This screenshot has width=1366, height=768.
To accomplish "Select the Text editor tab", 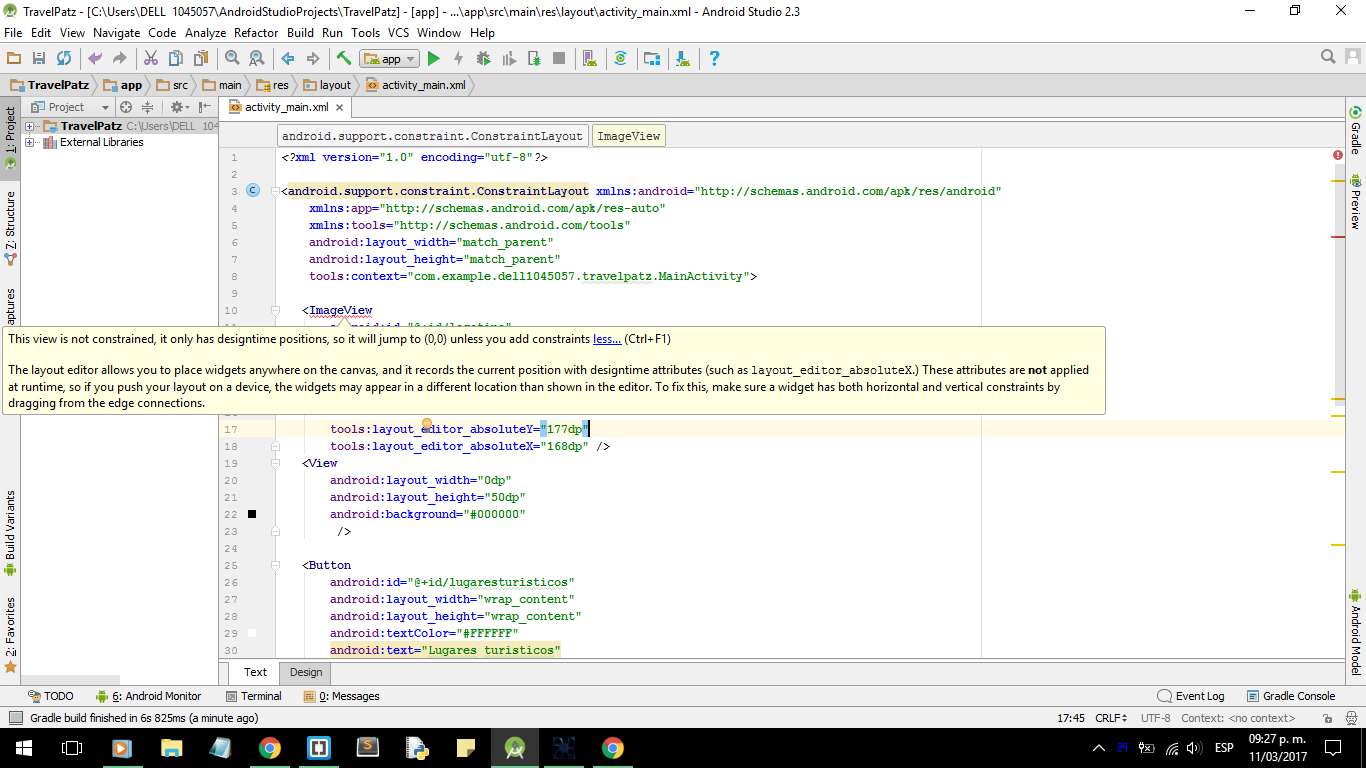I will tap(255, 672).
